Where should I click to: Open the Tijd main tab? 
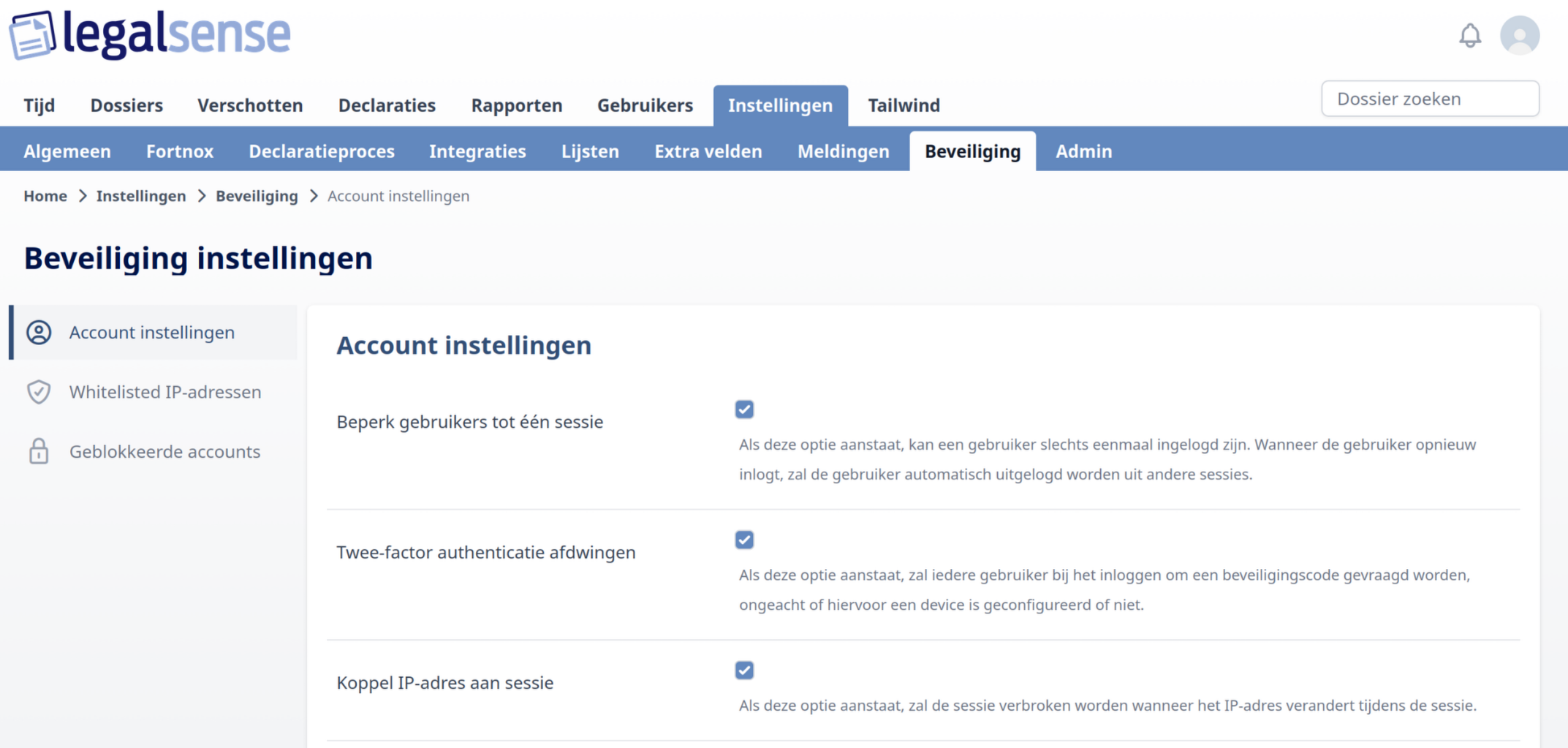pos(39,105)
